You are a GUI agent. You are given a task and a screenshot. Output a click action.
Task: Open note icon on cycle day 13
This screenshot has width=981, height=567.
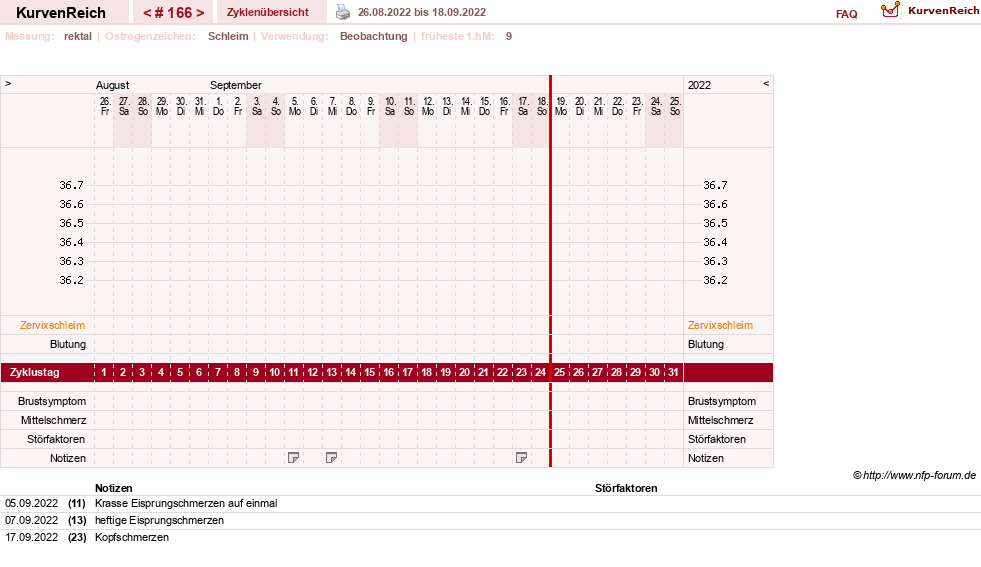tap(332, 458)
